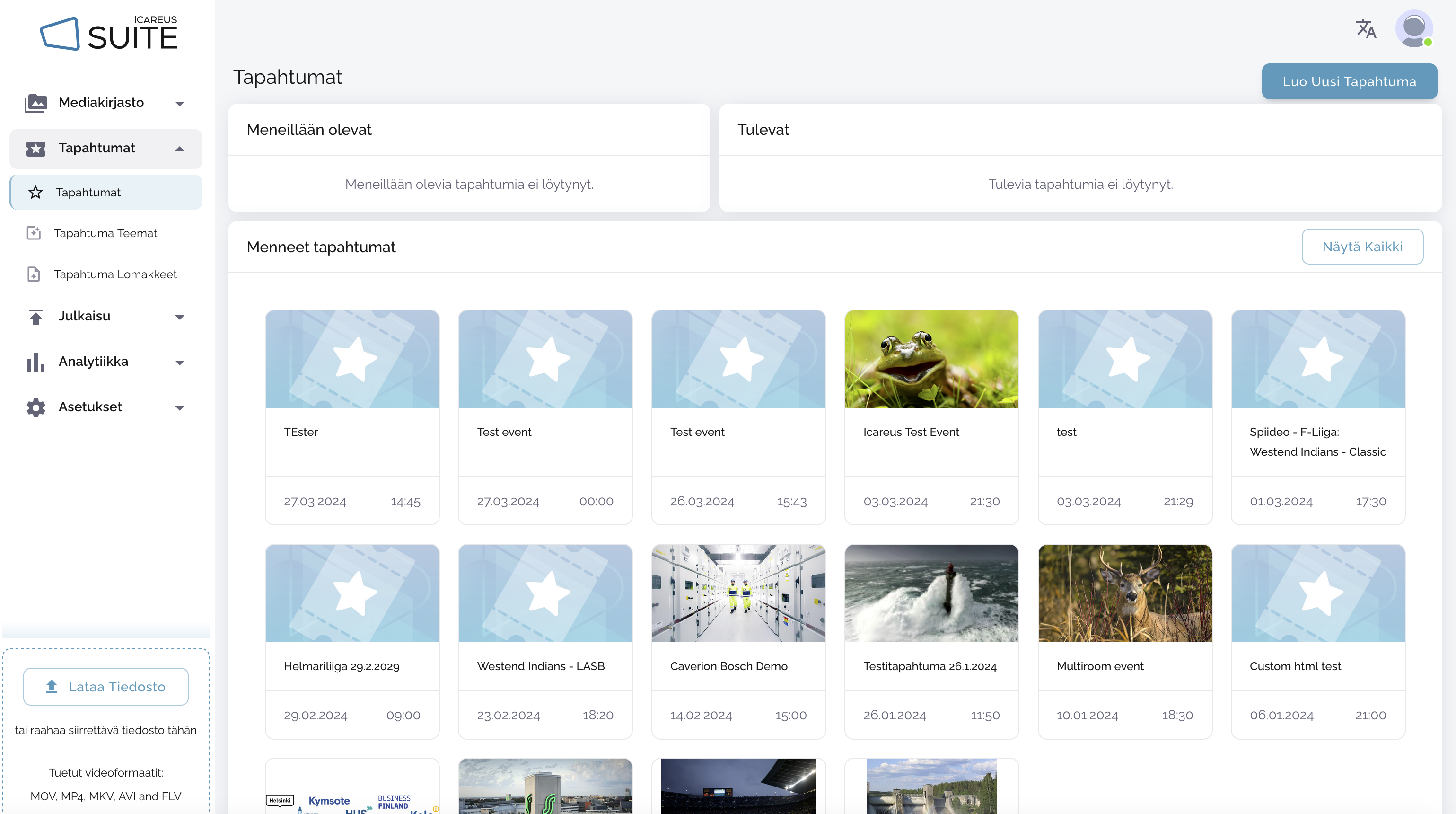Click the Lataa Tiedosto upload button
Viewport: 1456px width, 814px height.
tap(105, 687)
